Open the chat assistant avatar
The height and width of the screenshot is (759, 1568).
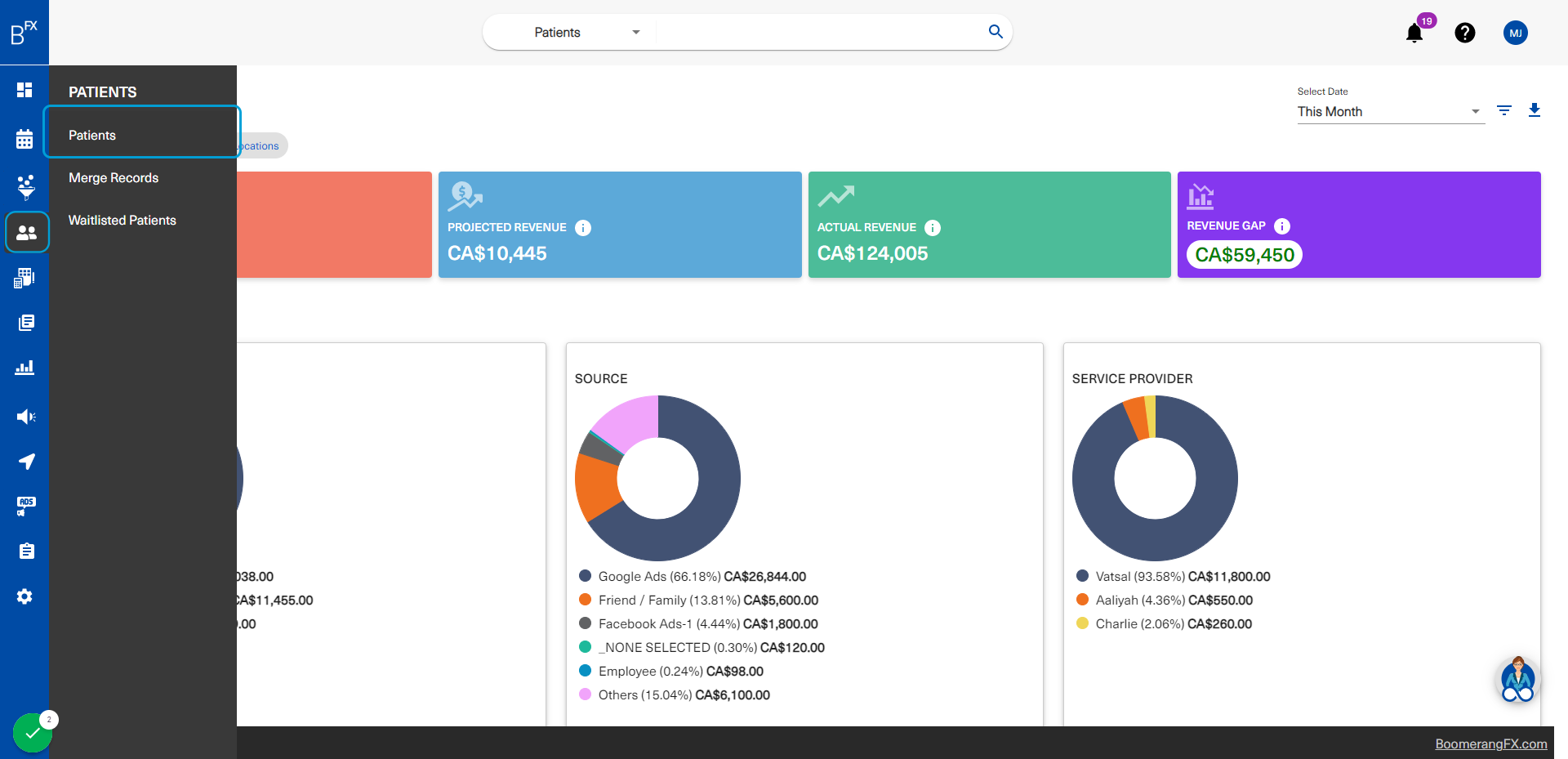coord(1518,680)
